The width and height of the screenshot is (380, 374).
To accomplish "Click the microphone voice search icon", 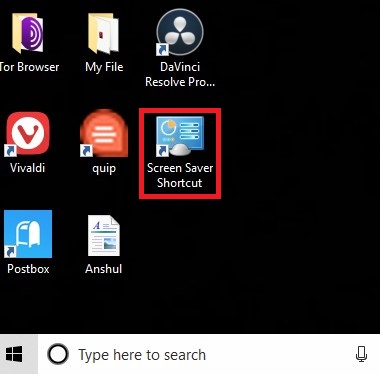I will (x=361, y=354).
